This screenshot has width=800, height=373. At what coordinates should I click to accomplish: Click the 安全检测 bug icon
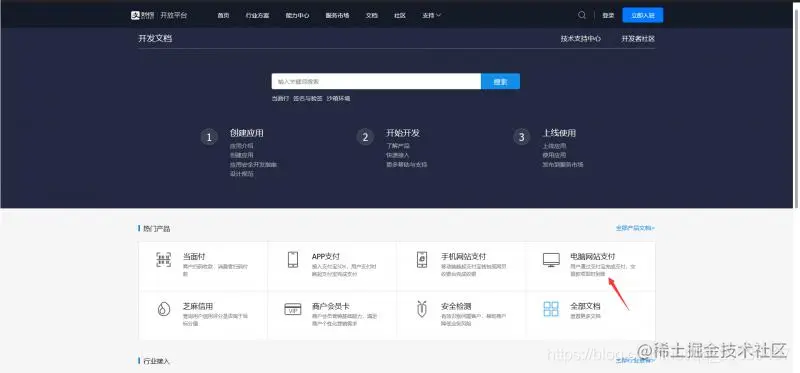click(422, 309)
